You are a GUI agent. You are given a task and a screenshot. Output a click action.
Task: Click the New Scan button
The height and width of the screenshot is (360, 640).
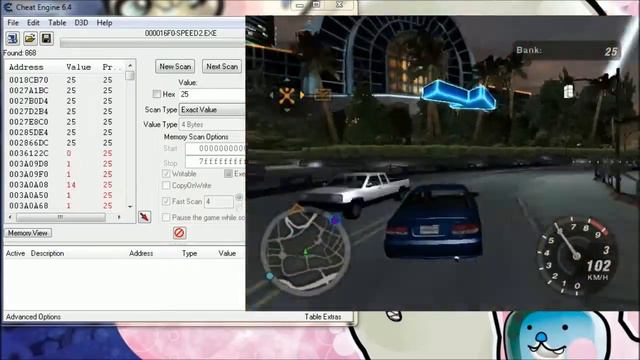click(175, 67)
